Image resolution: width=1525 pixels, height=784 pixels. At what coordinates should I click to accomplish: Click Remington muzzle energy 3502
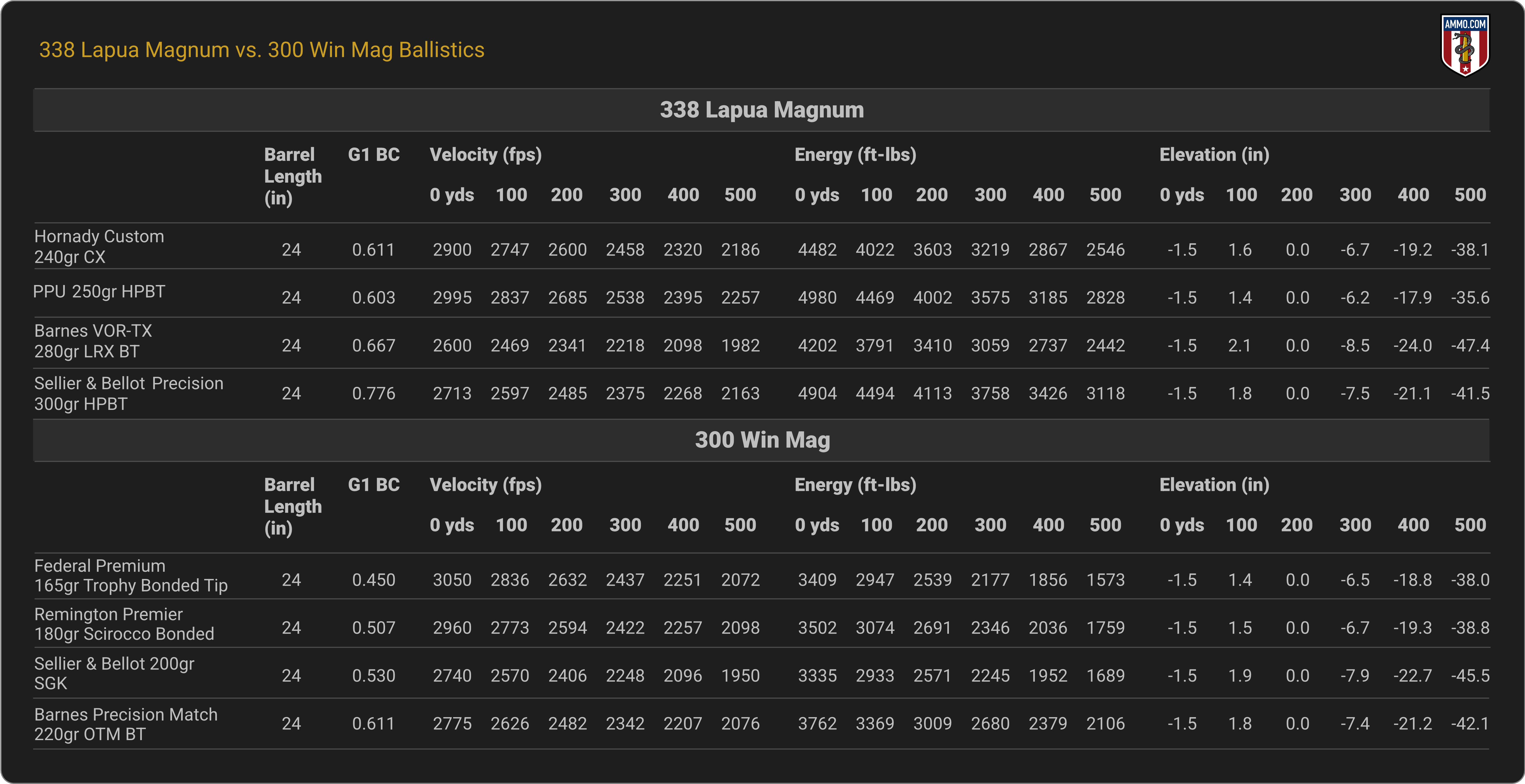click(818, 628)
